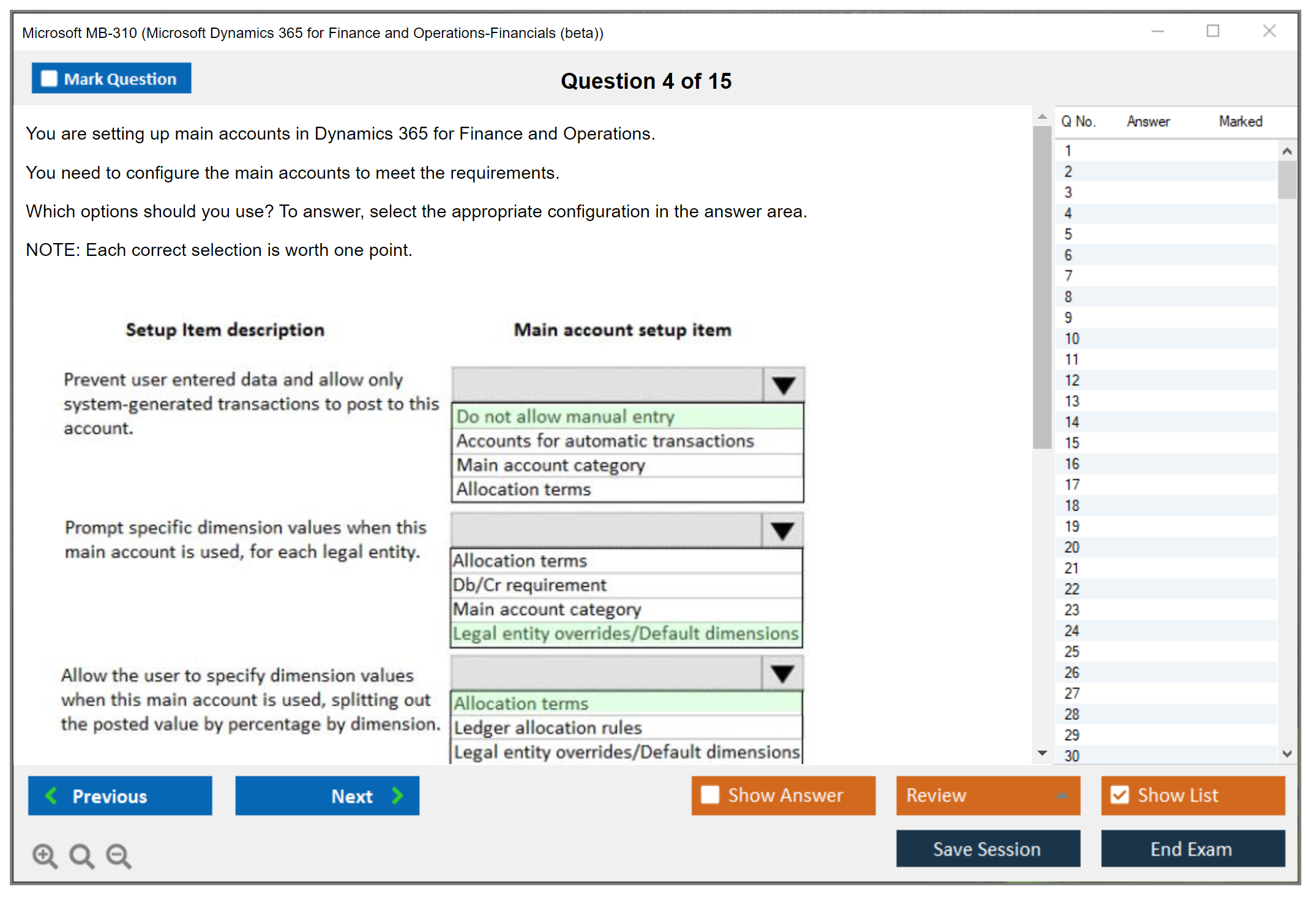Minimize the exam window
This screenshot has width=1316, height=900.
(x=1157, y=31)
